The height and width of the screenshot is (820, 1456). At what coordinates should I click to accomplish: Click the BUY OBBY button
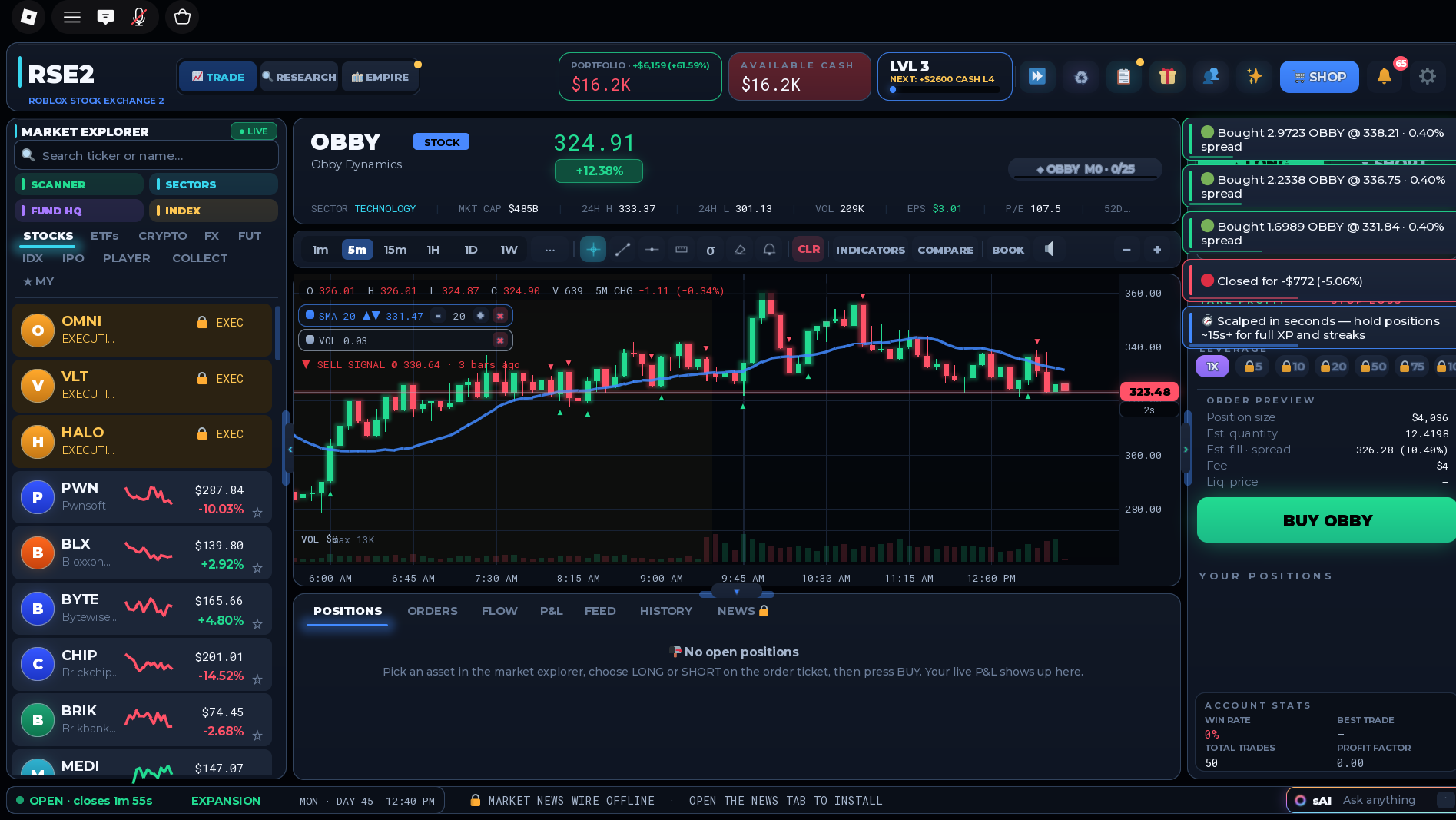point(1326,520)
